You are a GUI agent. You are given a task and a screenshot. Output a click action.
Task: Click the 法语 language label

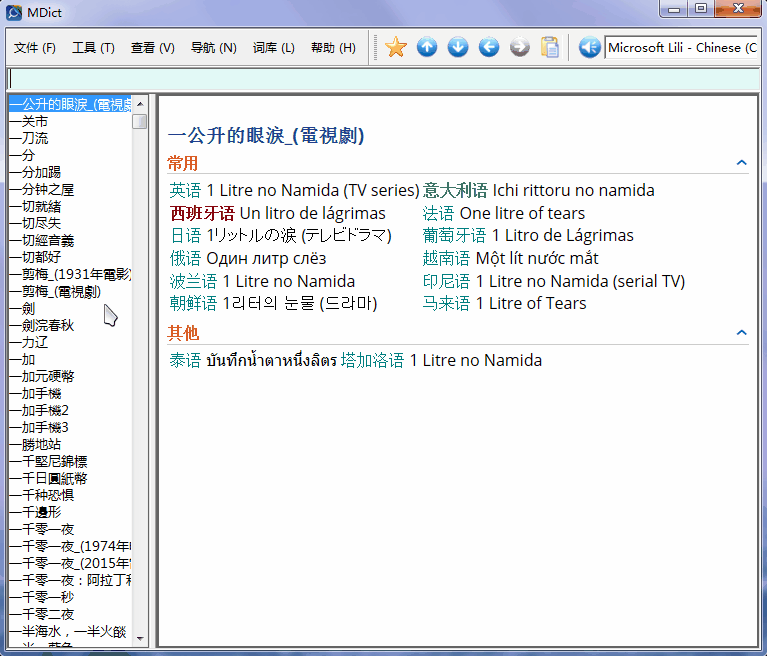[x=438, y=213]
